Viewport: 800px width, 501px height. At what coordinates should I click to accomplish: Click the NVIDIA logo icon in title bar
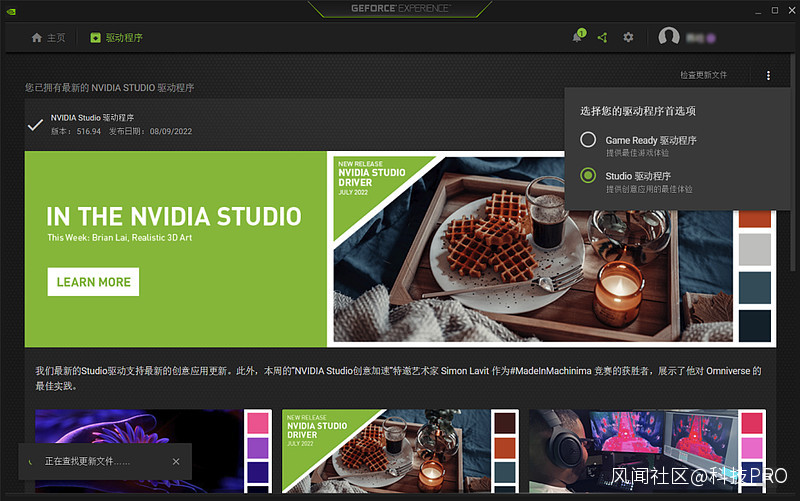11,11
